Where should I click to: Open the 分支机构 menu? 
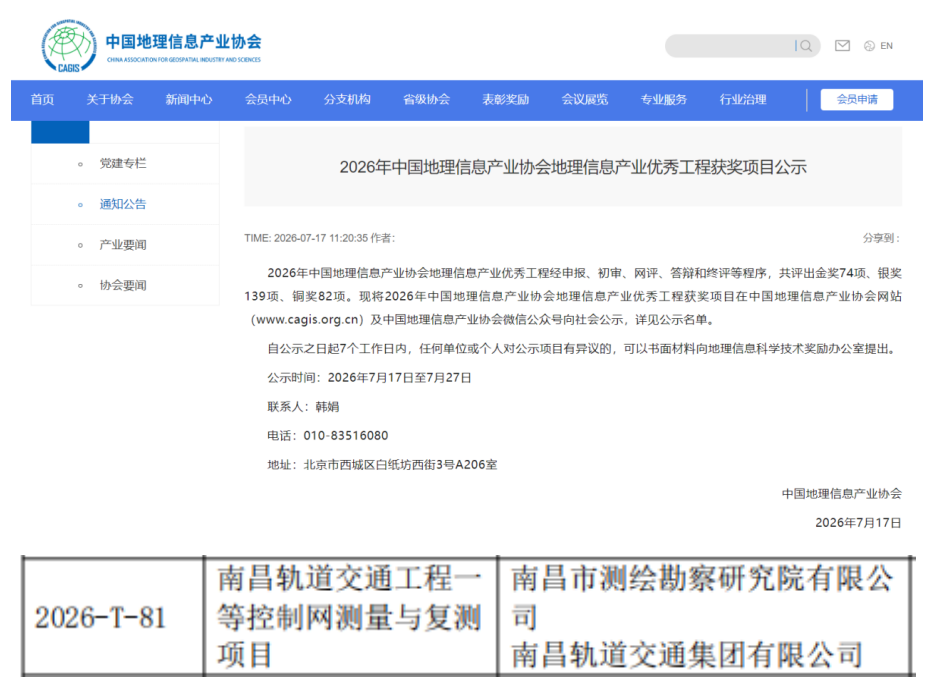click(x=347, y=100)
